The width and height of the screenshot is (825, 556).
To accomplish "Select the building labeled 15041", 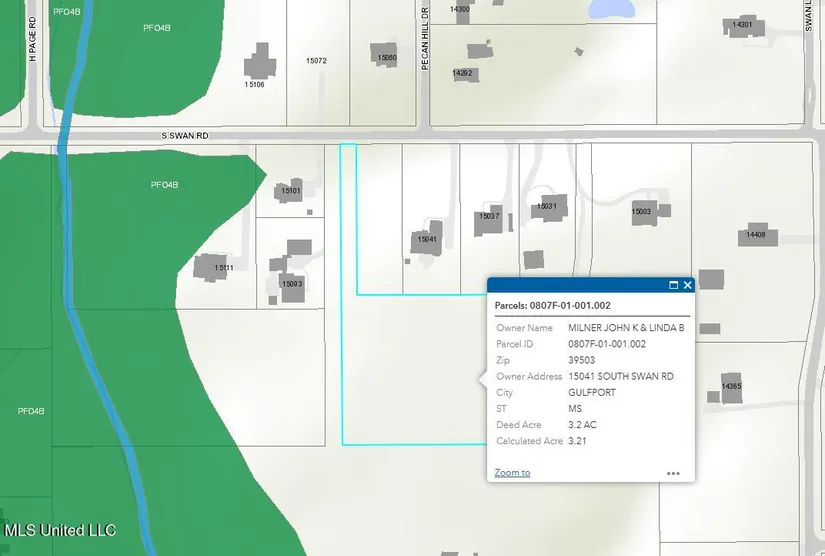I will tap(427, 240).
